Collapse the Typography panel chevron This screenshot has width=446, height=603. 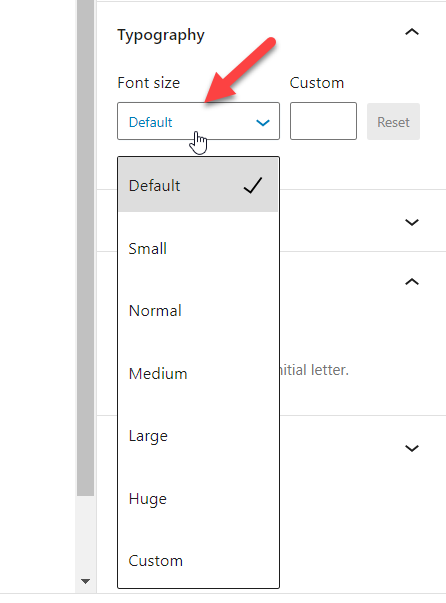point(412,32)
